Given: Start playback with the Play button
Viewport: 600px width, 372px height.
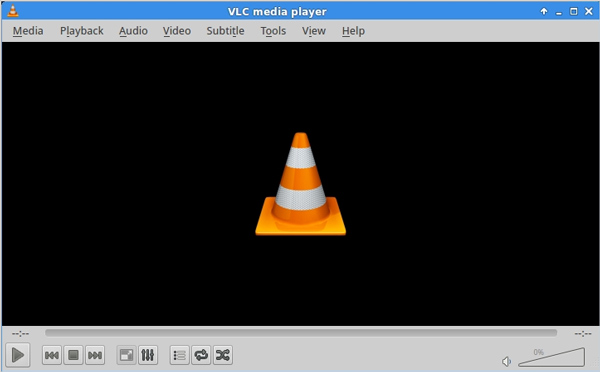Looking at the screenshot, I should point(18,355).
